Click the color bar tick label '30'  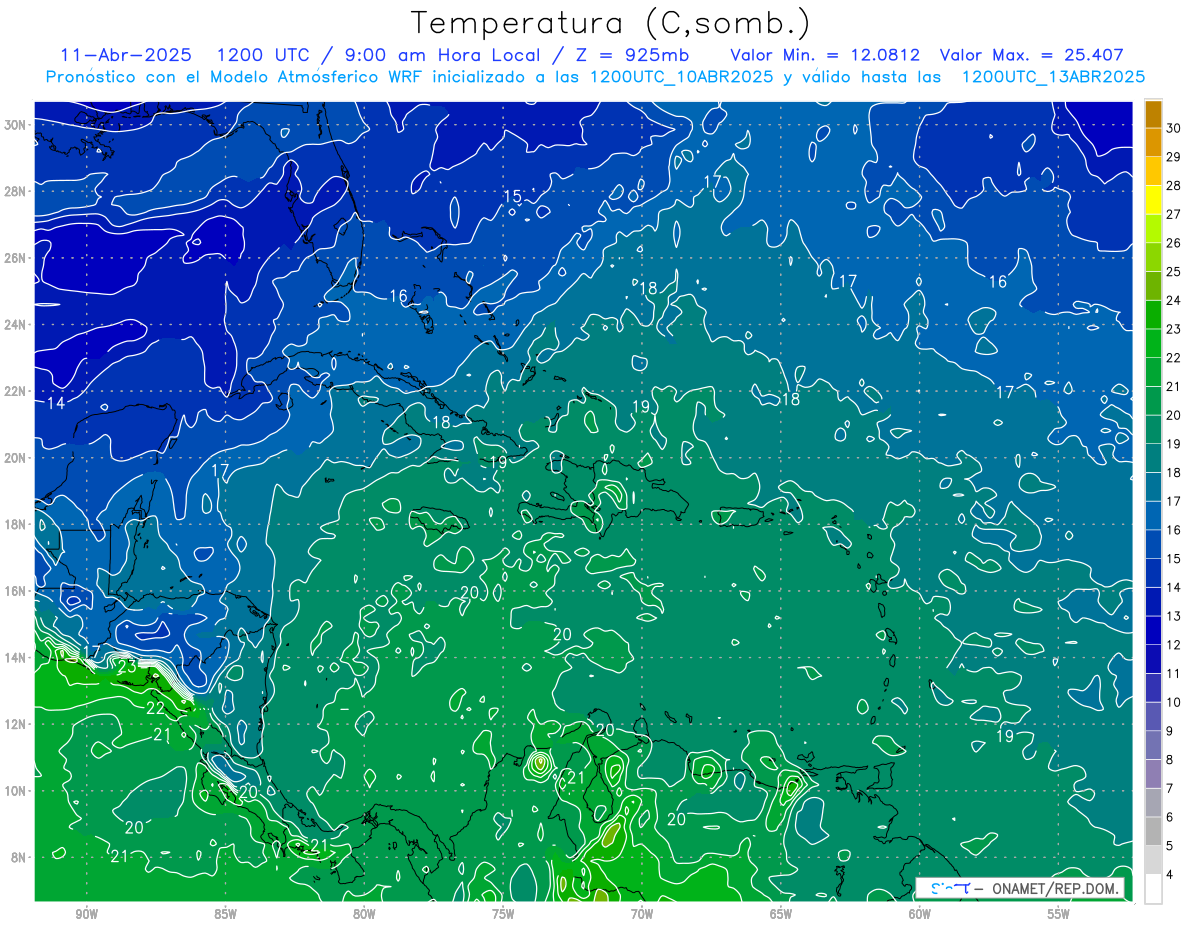(1174, 128)
